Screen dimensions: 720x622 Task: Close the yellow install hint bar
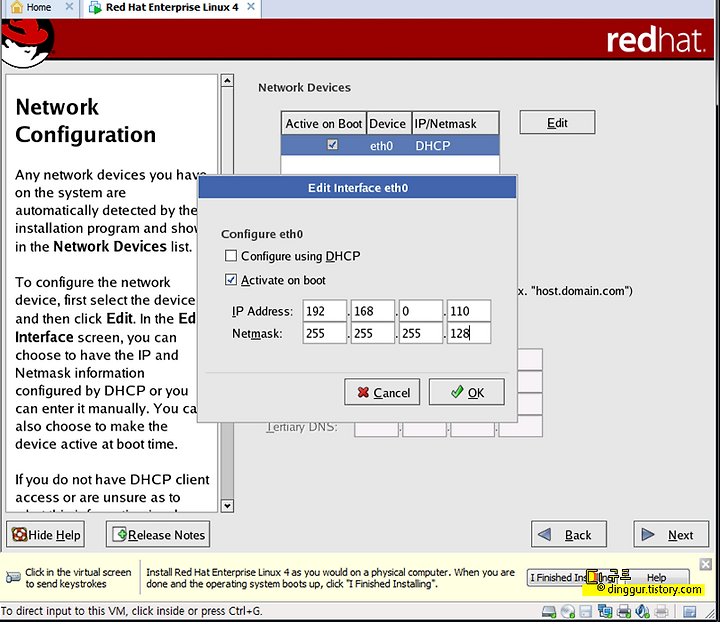(706, 564)
